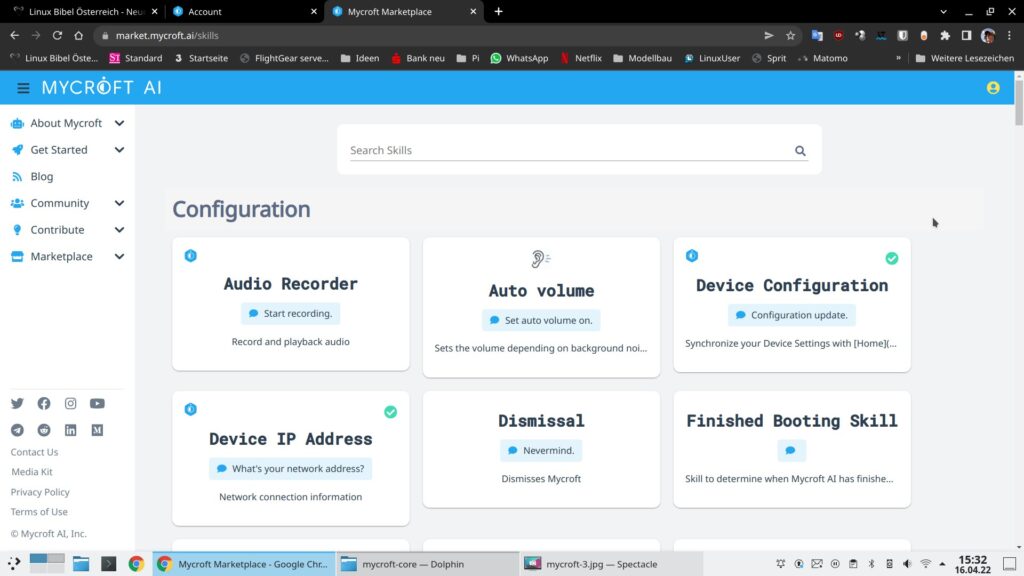The width and height of the screenshot is (1024, 576).
Task: Open the WhatsApp bookmark
Action: pos(519,58)
